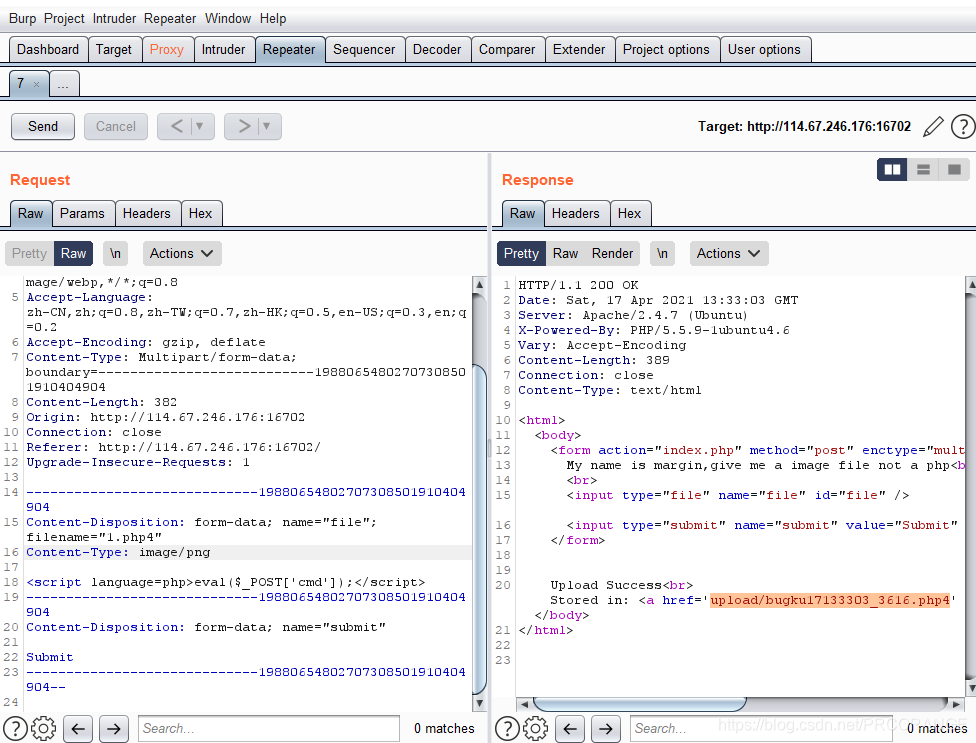
Task: Click request pane vertical scrollbar
Action: pyautogui.click(x=479, y=529)
